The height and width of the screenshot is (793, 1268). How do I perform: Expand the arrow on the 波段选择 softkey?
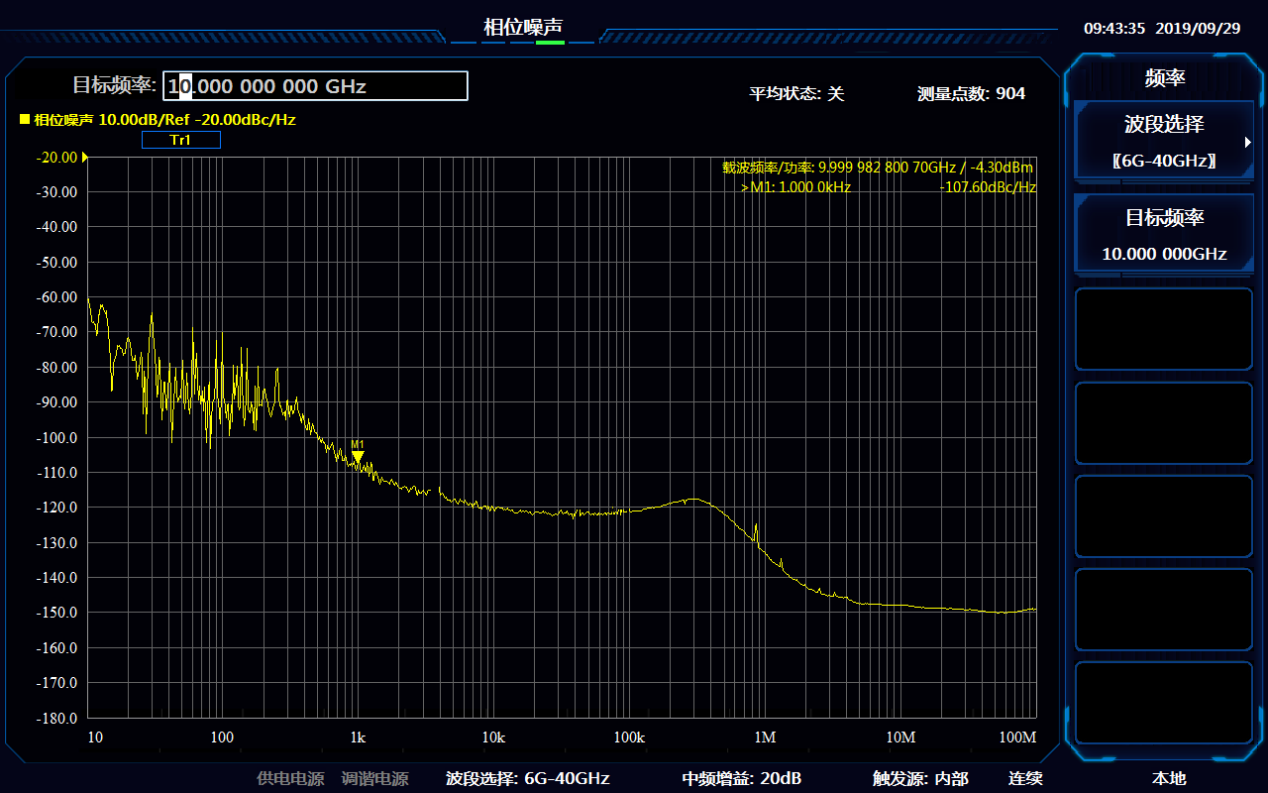click(x=1247, y=142)
